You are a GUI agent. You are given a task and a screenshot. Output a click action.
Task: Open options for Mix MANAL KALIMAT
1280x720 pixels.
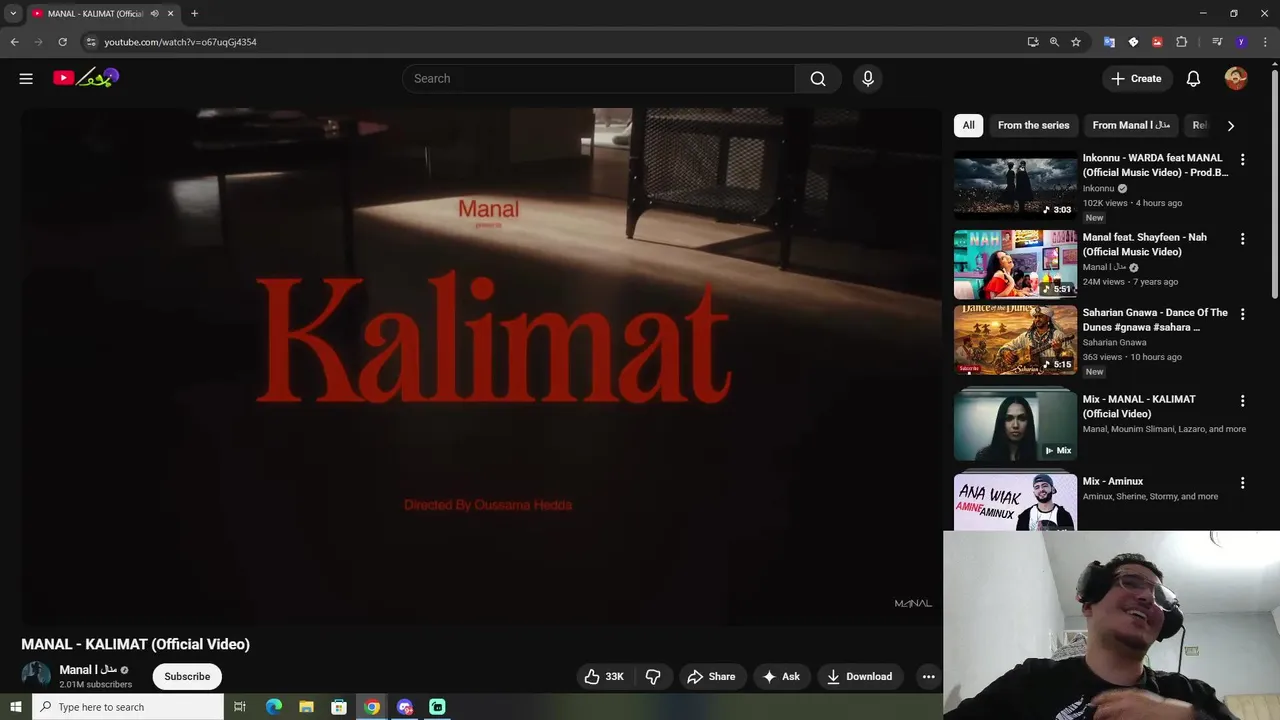[x=1242, y=400]
